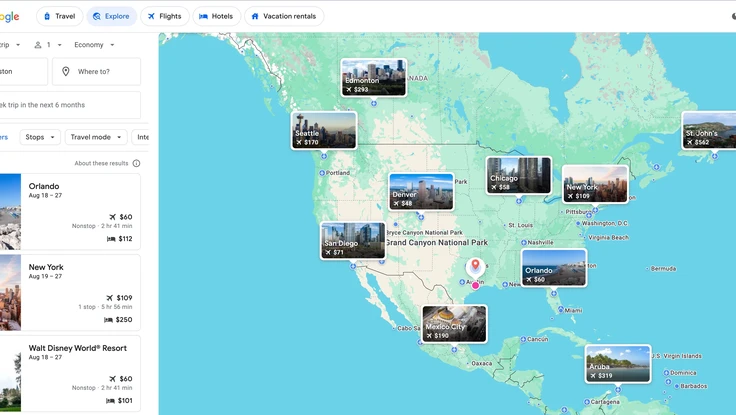Screen dimensions: 736x415
Task: Click the passenger person icon
Action: click(38, 45)
